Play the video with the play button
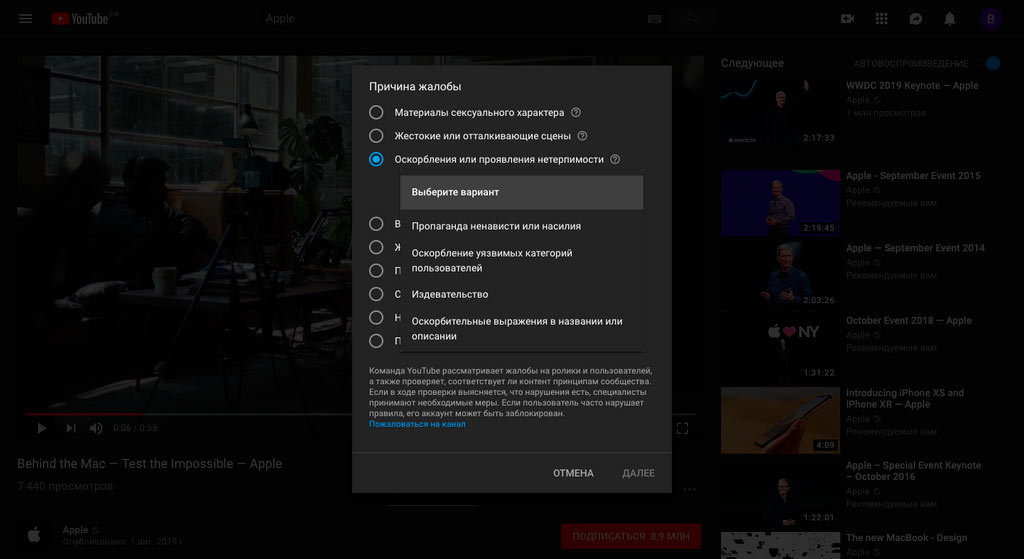 pos(42,428)
